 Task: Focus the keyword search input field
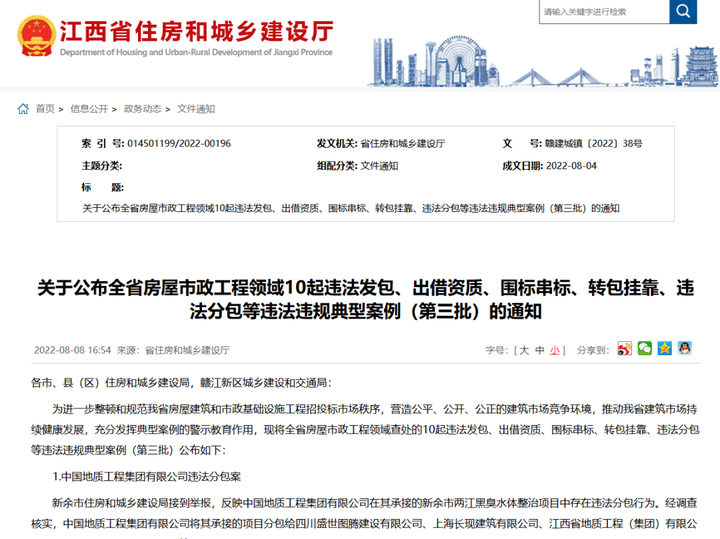(604, 11)
